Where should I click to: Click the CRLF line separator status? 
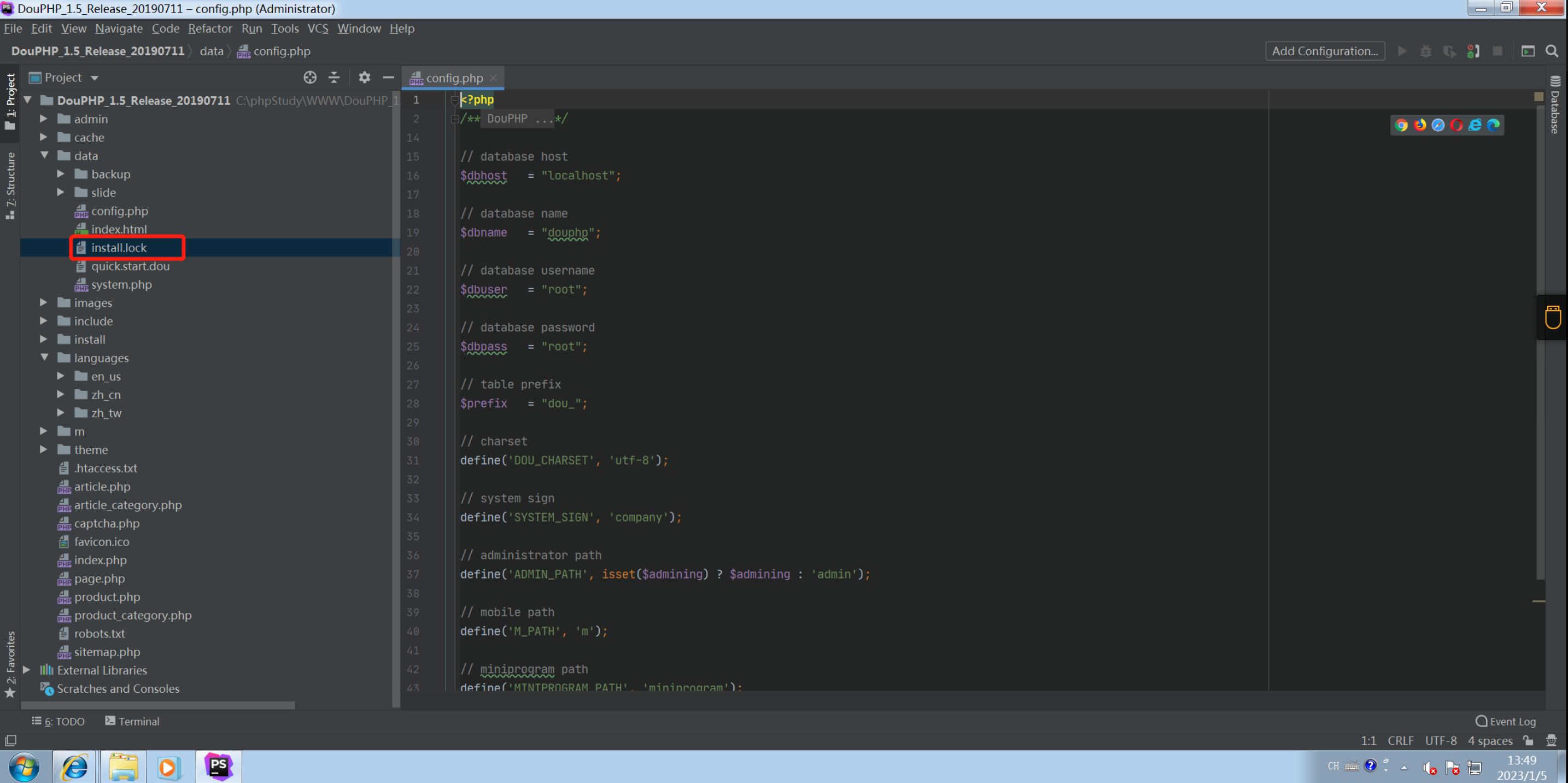1401,740
